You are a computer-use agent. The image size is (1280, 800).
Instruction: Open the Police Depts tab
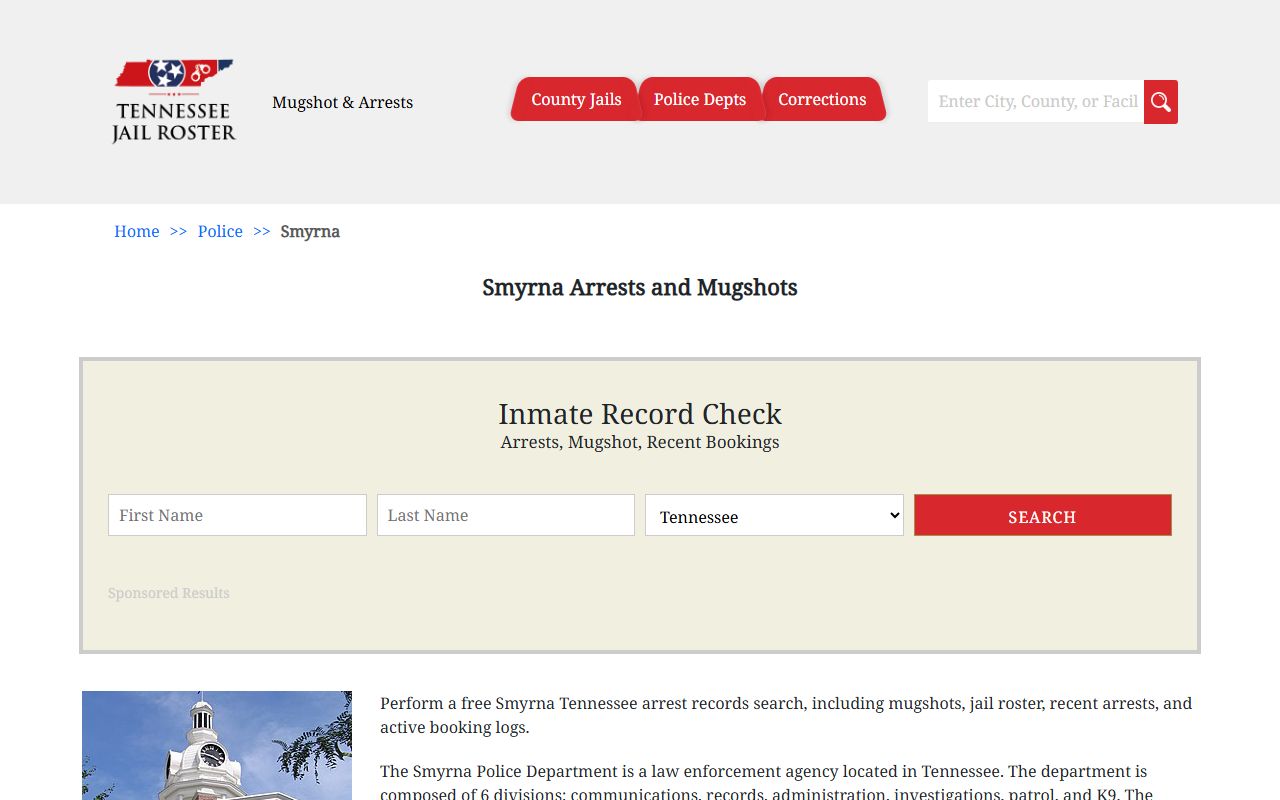click(700, 99)
